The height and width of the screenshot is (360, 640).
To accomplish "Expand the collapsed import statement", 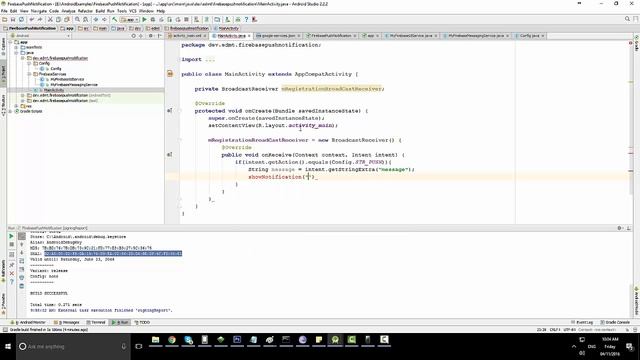I will click(210, 60).
